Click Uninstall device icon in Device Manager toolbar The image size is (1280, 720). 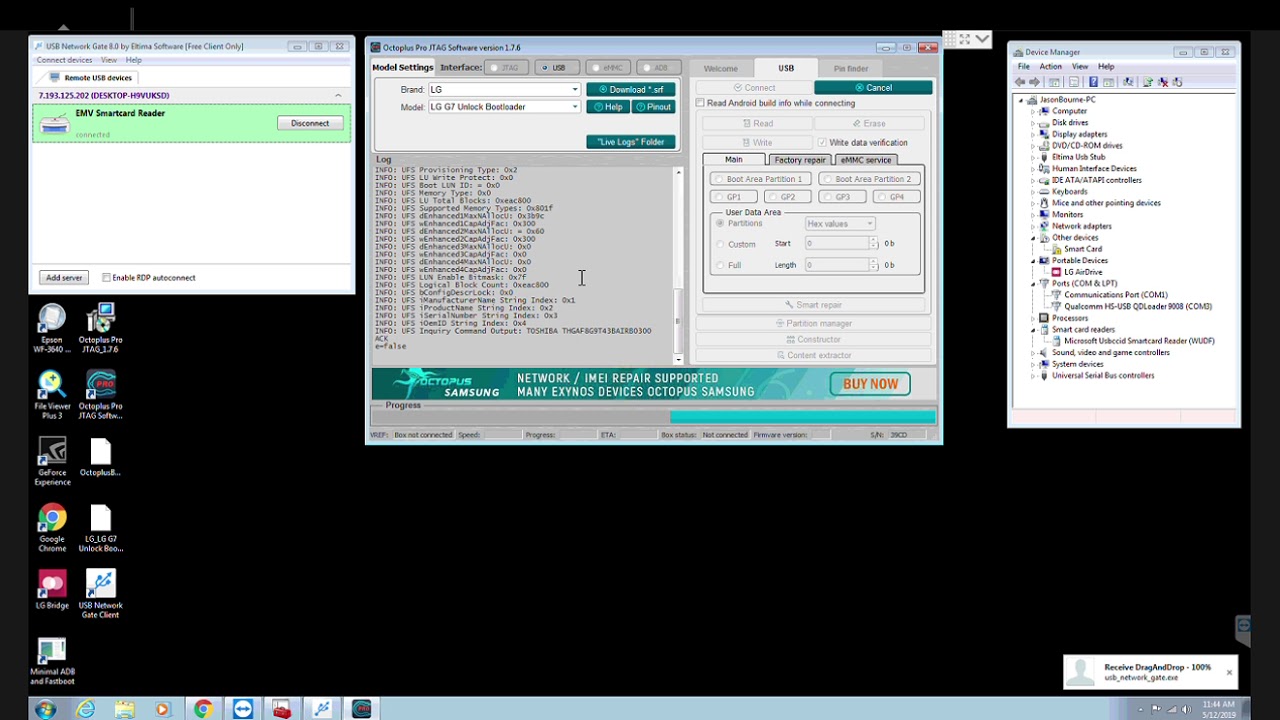[1163, 82]
